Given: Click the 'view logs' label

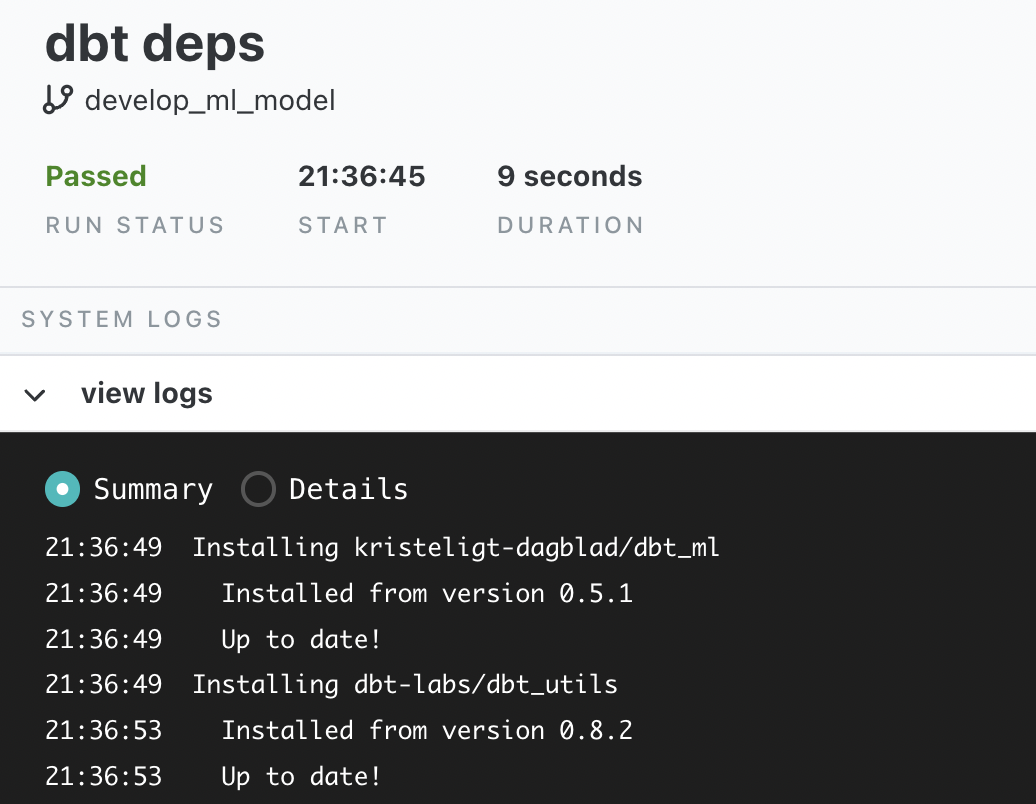Looking at the screenshot, I should coord(147,394).
